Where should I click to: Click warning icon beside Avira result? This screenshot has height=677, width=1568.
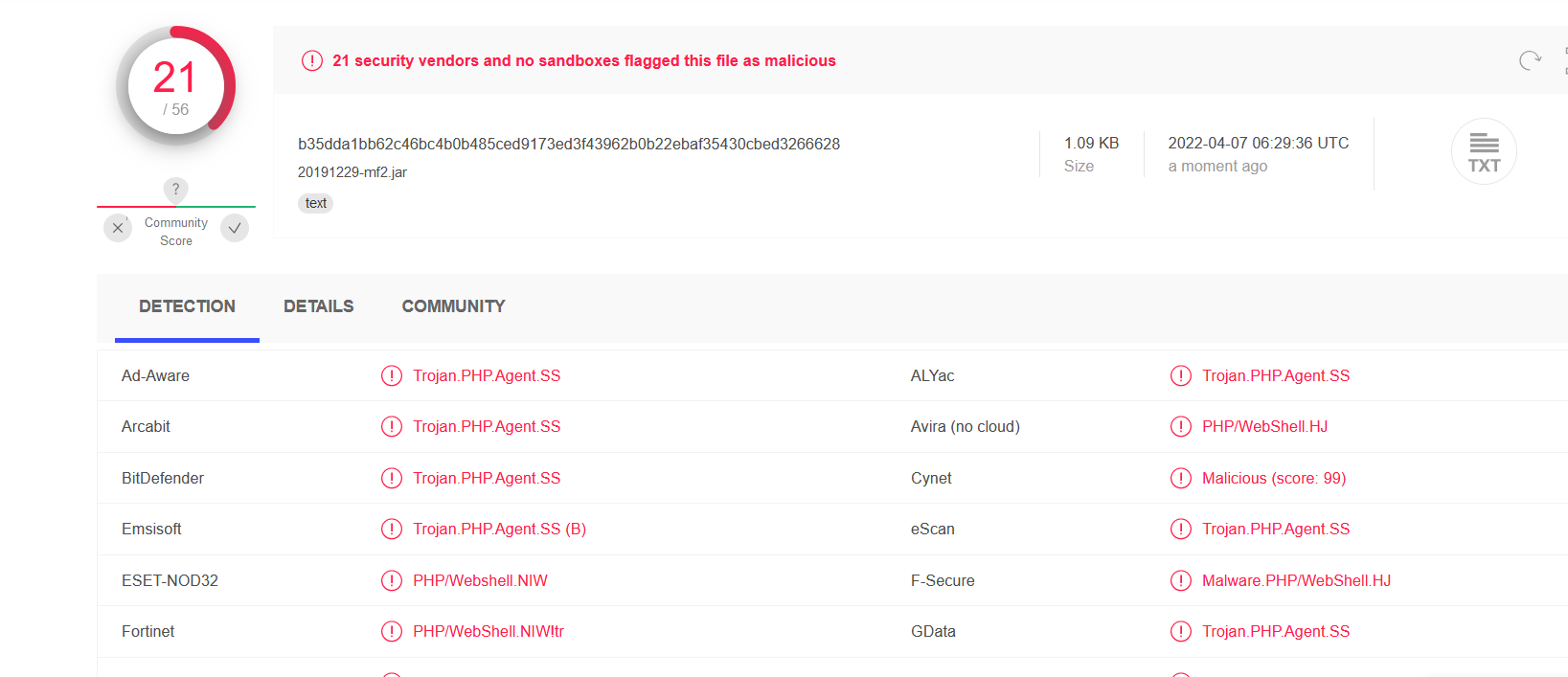coord(1181,426)
